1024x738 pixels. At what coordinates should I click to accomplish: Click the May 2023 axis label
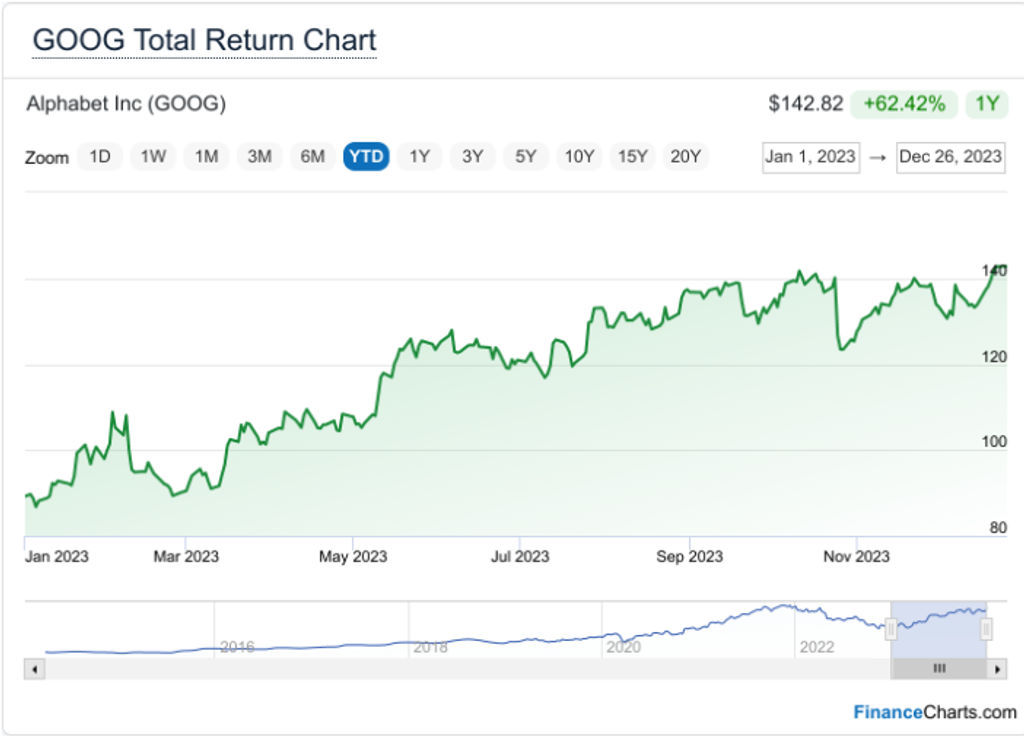pyautogui.click(x=353, y=557)
